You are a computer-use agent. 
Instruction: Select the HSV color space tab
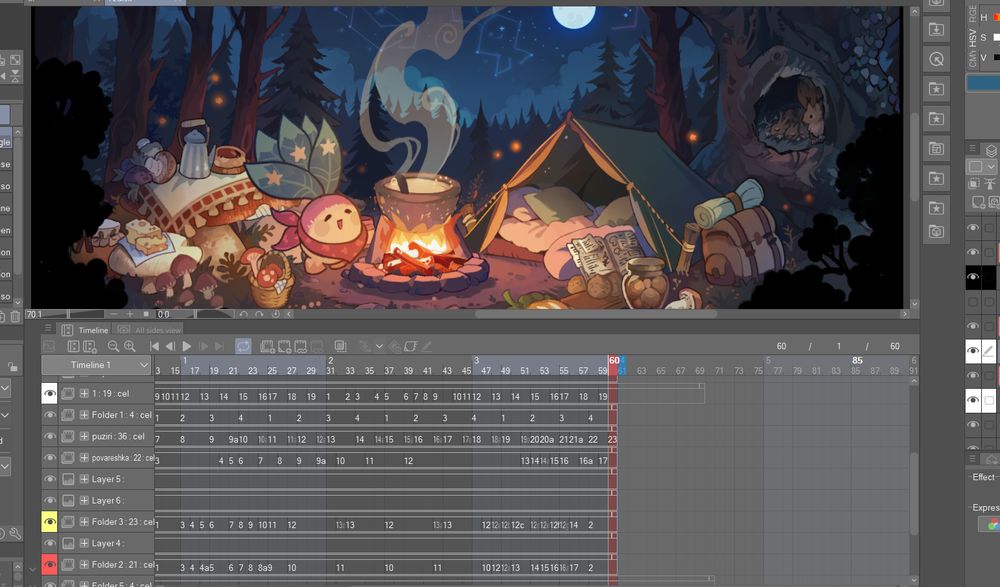(x=973, y=38)
